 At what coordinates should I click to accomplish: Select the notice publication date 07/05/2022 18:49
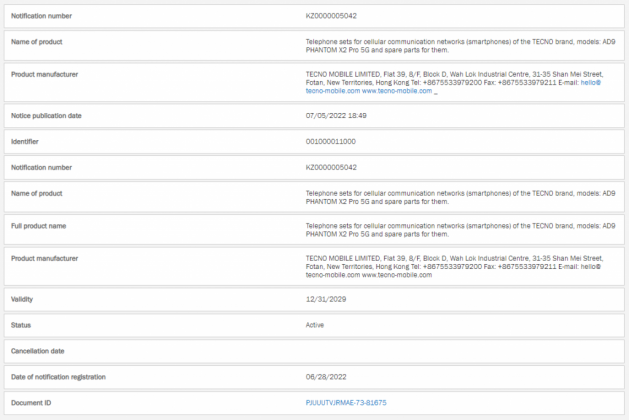tap(336, 116)
